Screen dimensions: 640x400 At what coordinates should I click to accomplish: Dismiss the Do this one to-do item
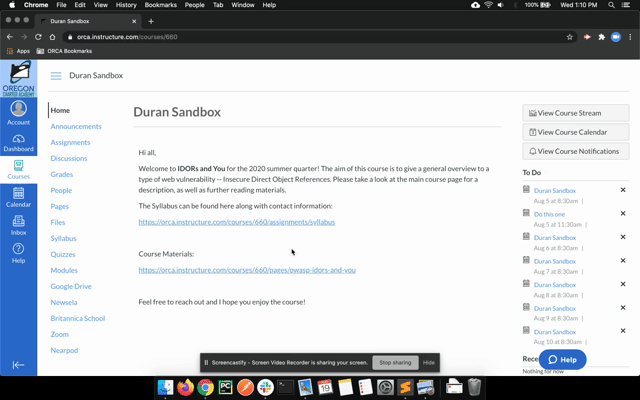point(623,213)
